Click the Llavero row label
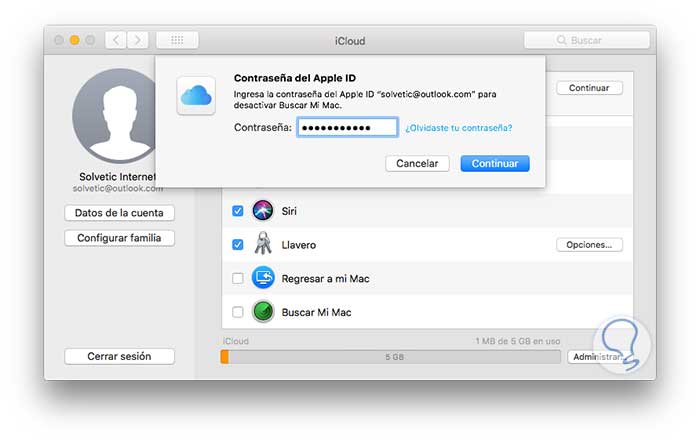 299,245
